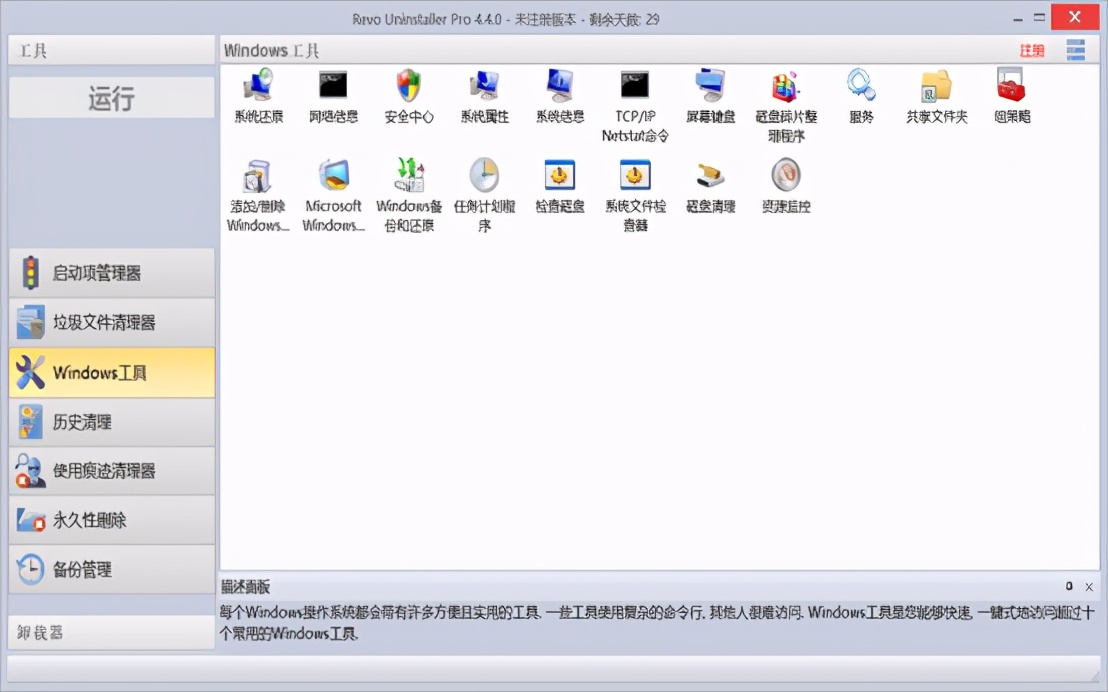Launch the TCP/IP Netstat command tool

click(633, 95)
